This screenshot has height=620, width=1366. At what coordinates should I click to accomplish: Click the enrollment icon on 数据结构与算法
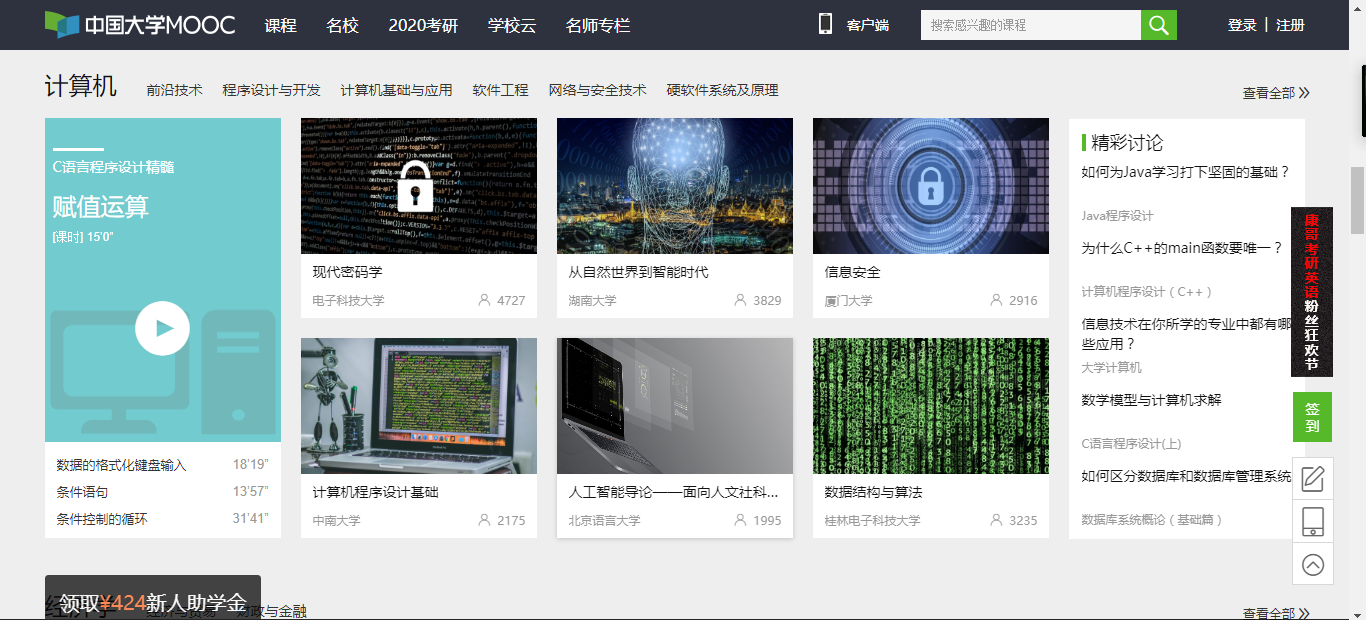(x=996, y=520)
